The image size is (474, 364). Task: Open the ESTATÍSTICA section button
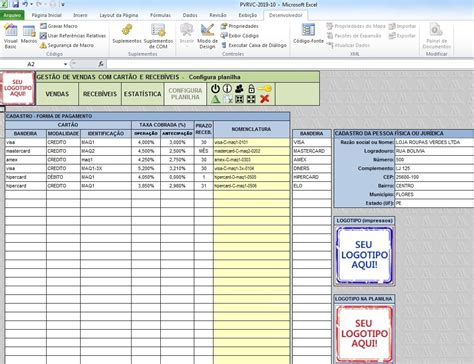pyautogui.click(x=143, y=94)
